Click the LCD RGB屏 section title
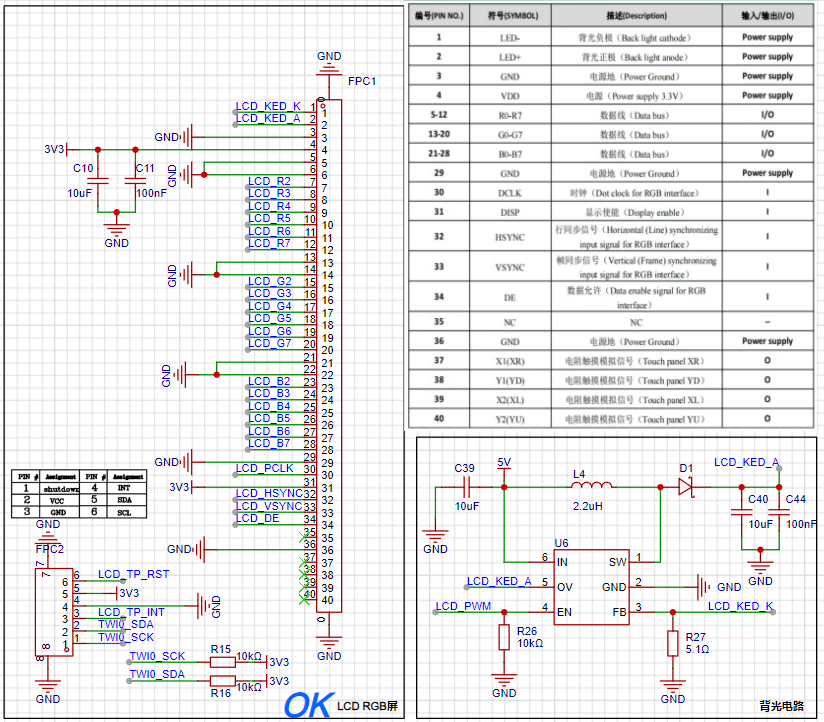 point(367,706)
